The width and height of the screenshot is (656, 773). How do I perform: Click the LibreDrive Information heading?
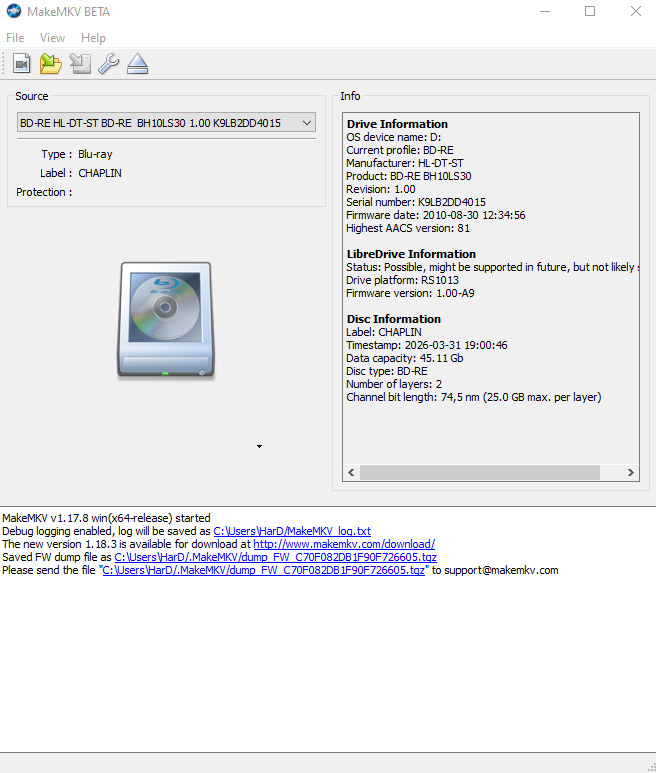[x=411, y=254]
